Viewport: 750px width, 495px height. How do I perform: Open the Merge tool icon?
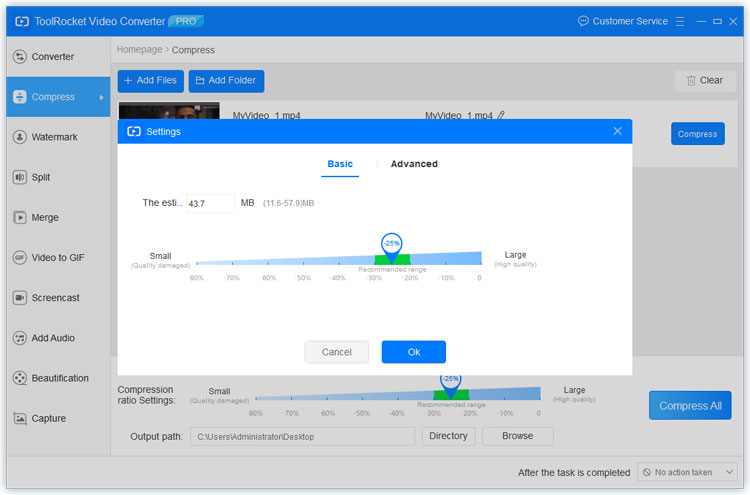tap(20, 217)
